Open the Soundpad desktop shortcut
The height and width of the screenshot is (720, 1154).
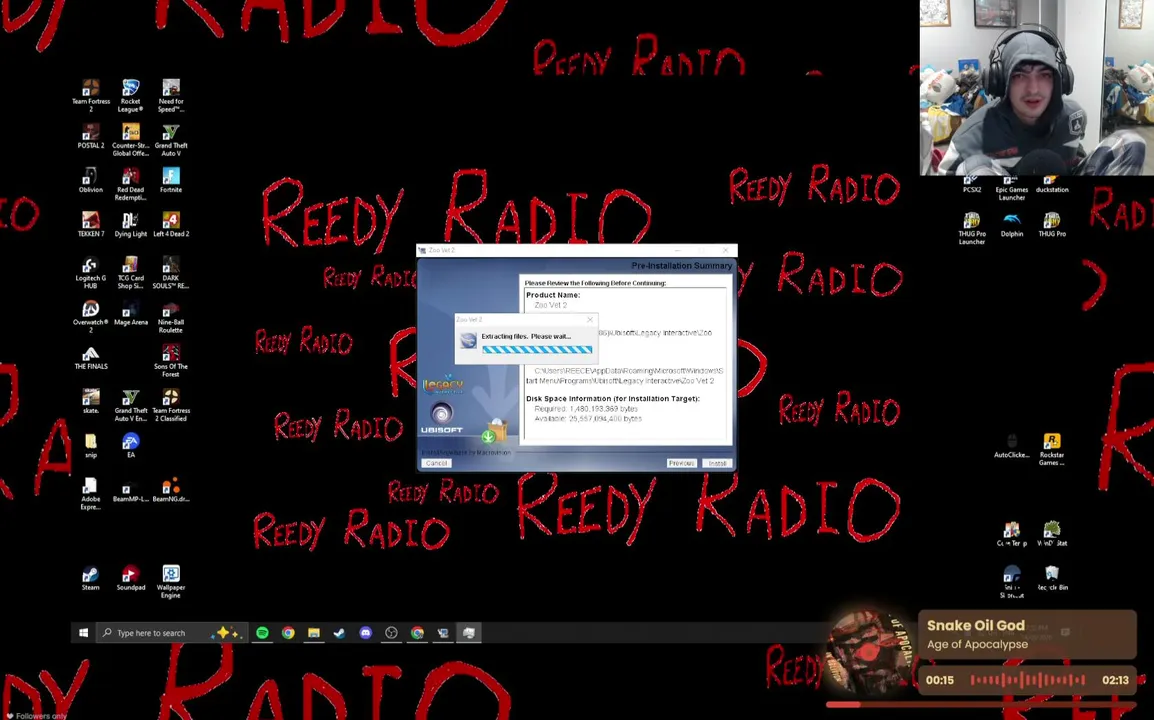point(130,578)
